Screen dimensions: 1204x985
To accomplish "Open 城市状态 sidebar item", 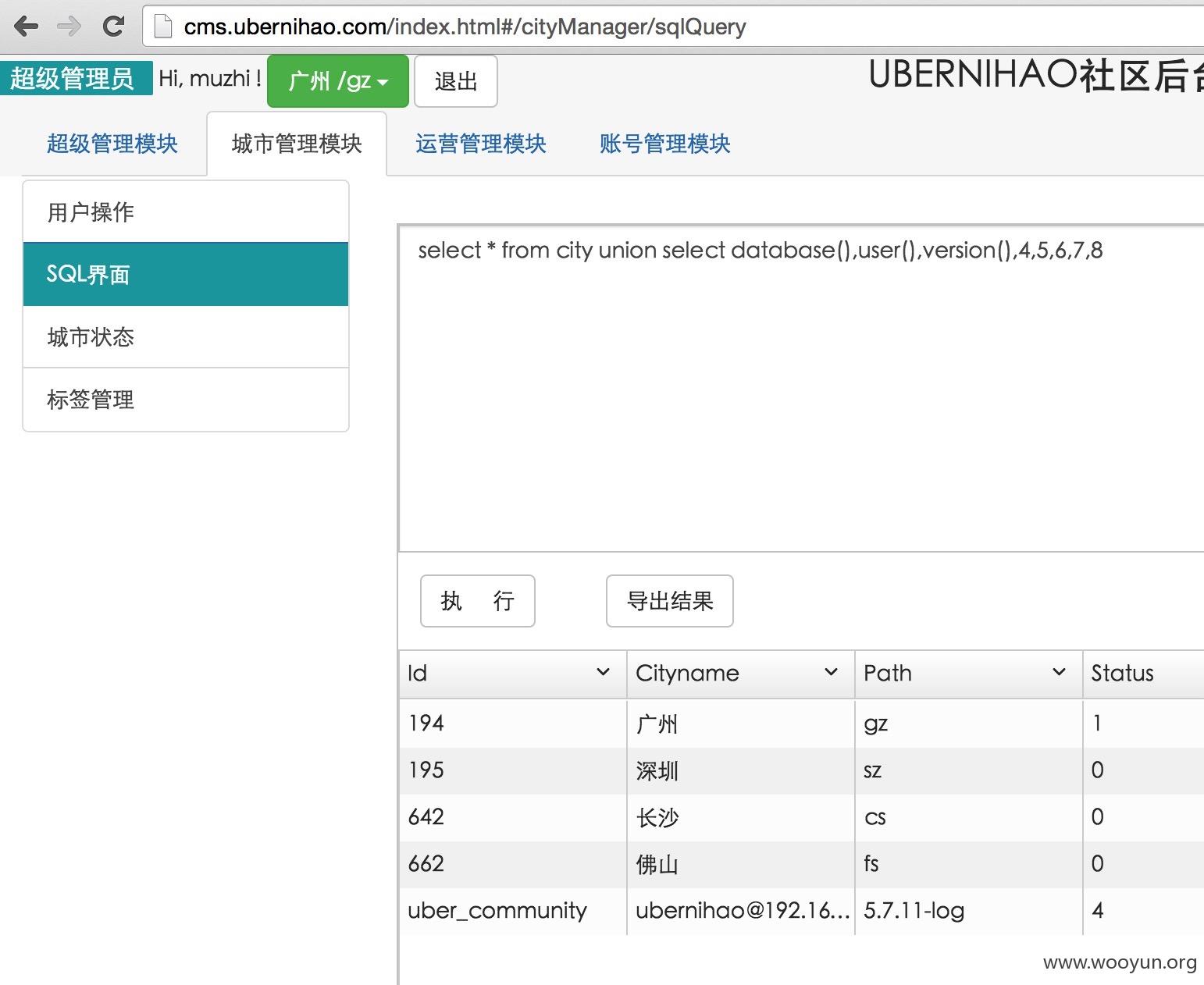I will point(186,336).
